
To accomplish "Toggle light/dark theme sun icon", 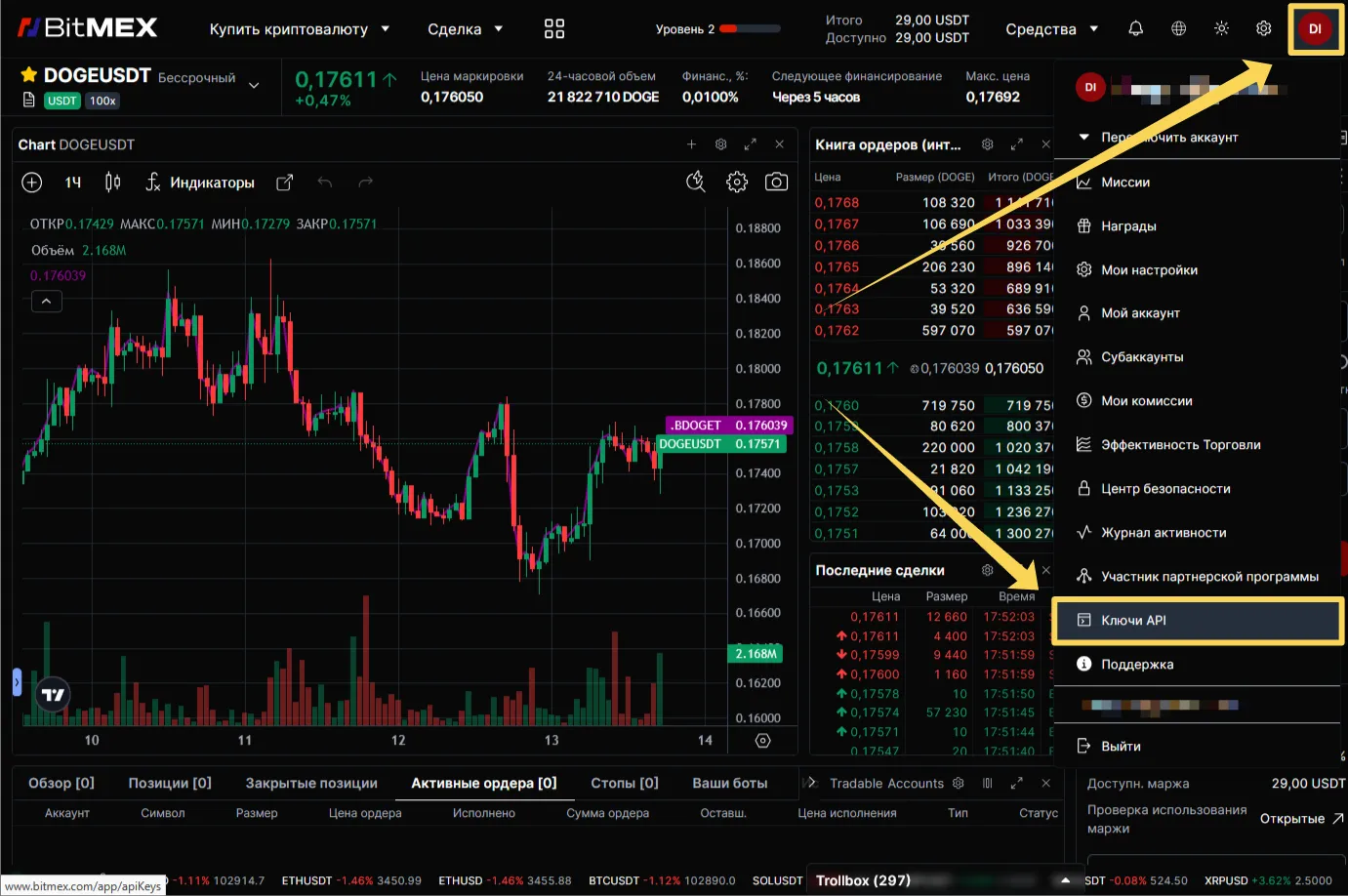I will pos(1221,29).
